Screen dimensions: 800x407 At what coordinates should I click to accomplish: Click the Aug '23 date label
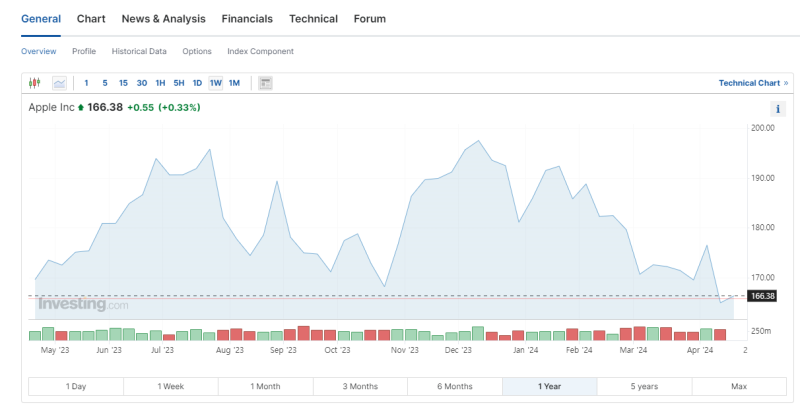(230, 350)
